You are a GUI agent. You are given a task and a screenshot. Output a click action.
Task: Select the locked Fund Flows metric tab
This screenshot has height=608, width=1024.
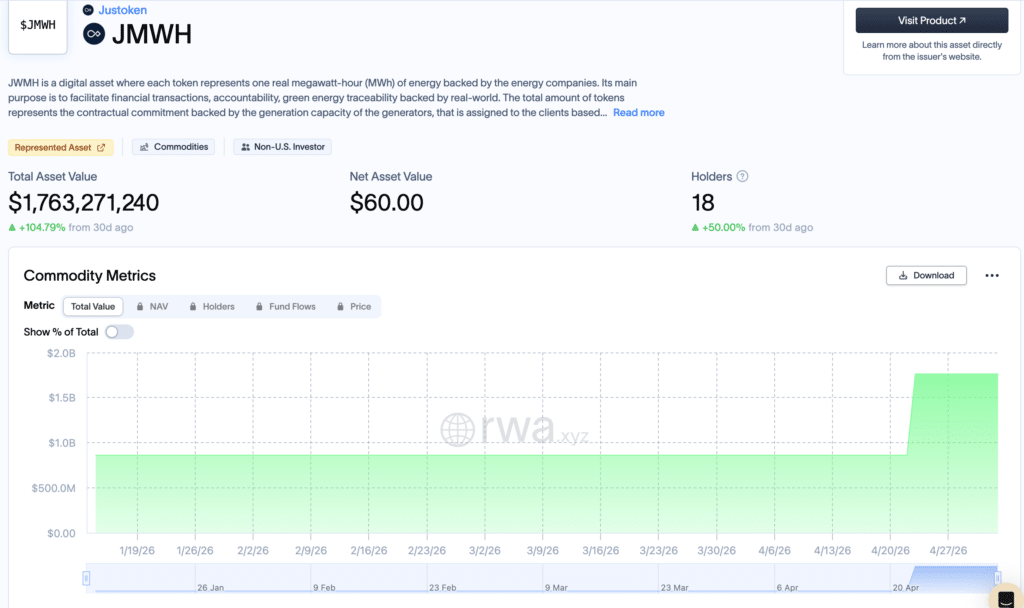[x=285, y=306]
